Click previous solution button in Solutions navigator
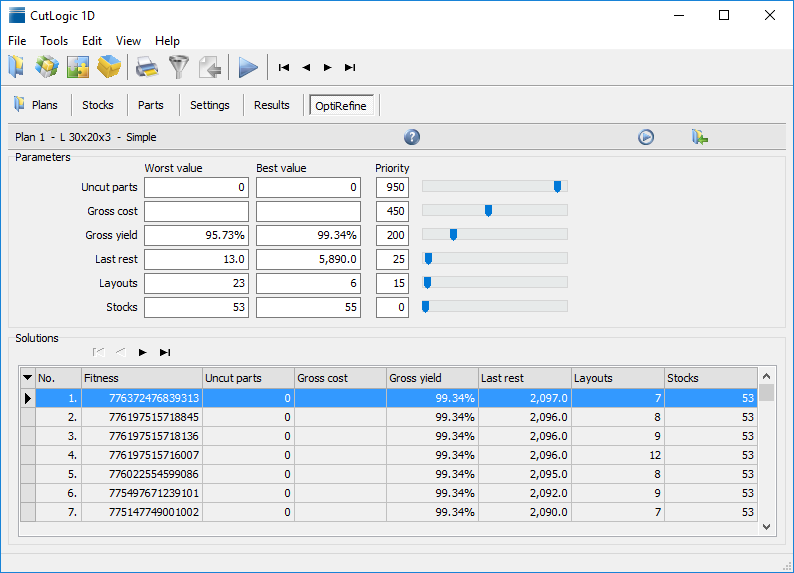The image size is (794, 573). click(x=121, y=352)
